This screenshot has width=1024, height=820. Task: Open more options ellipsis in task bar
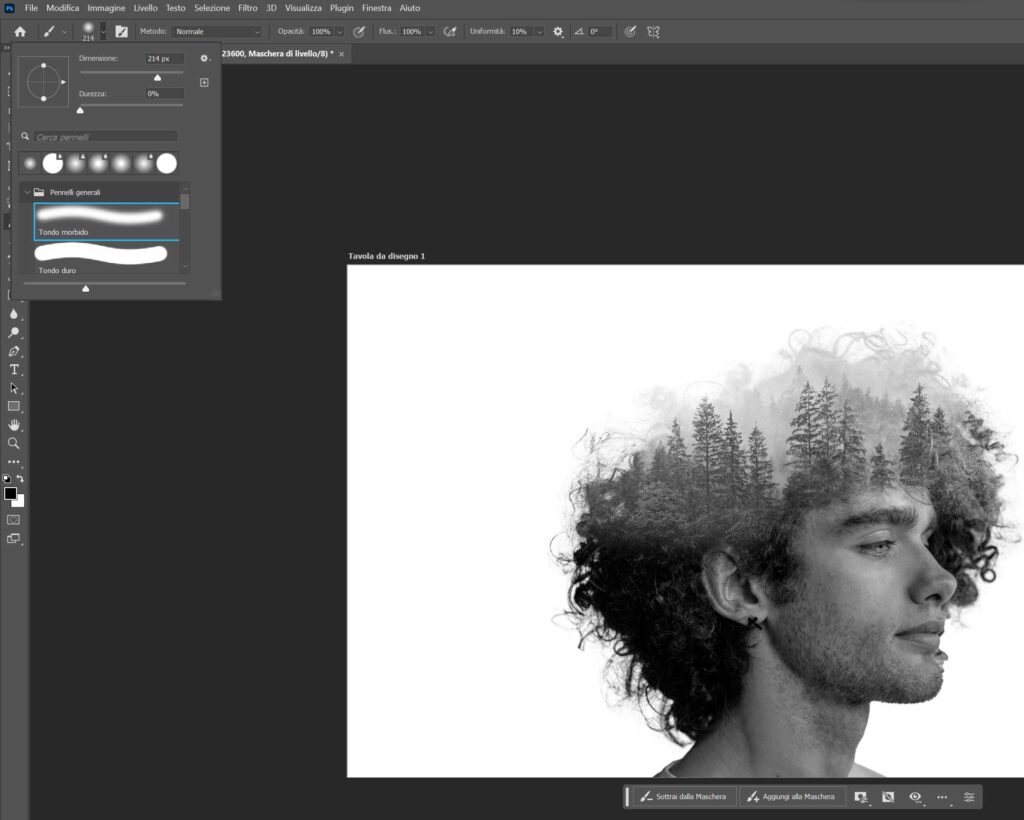(x=942, y=796)
